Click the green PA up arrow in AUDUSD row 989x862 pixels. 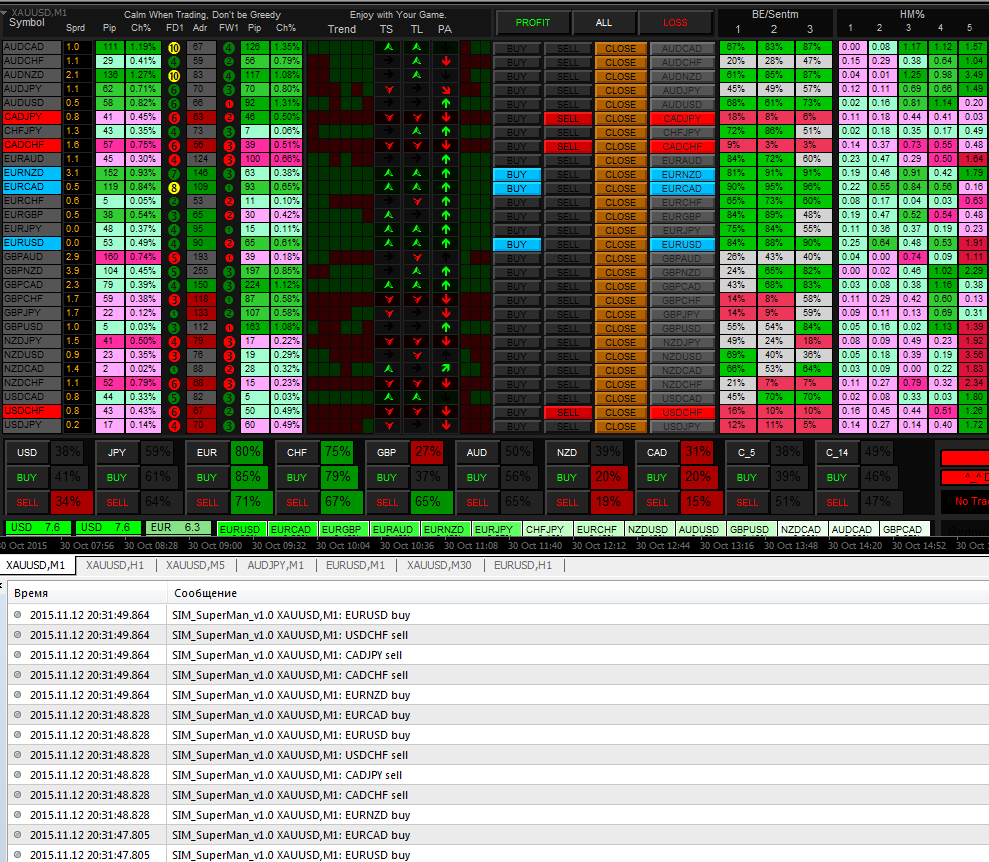point(446,103)
